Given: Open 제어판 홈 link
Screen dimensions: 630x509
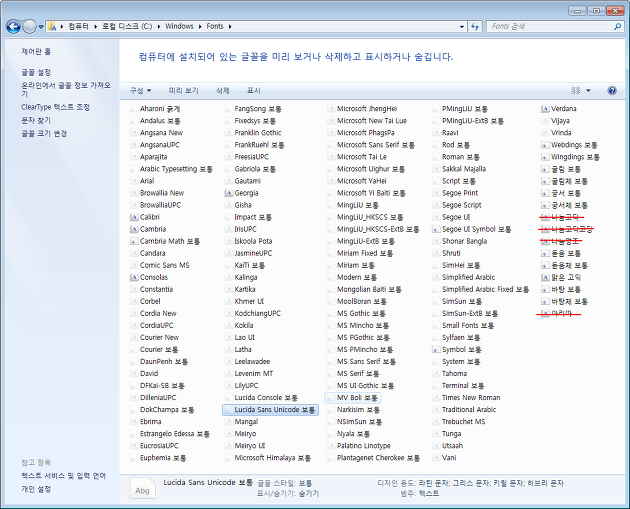Looking at the screenshot, I should point(36,51).
